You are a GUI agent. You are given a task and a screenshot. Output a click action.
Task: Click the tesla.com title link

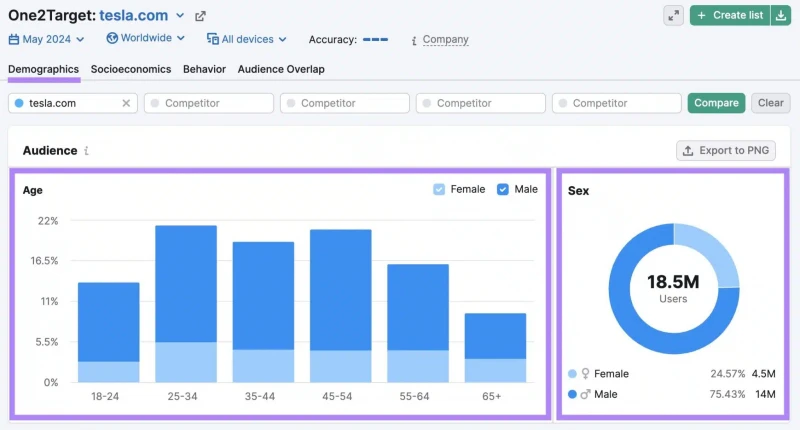point(134,15)
